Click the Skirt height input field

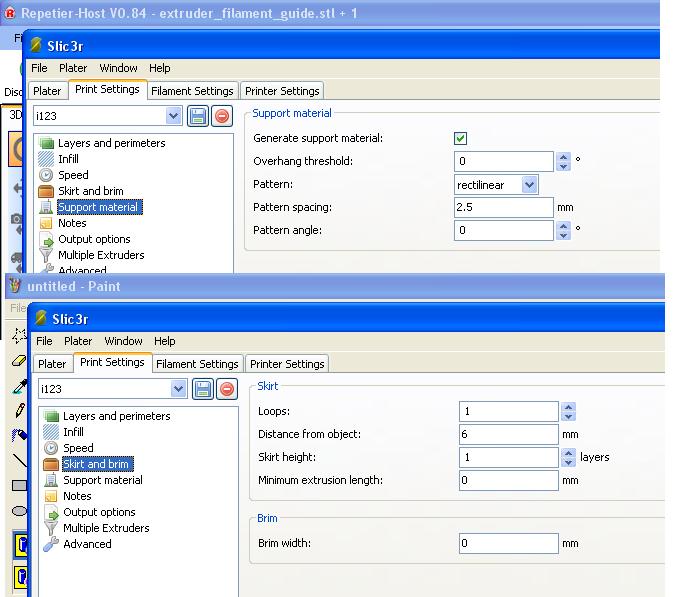click(509, 457)
